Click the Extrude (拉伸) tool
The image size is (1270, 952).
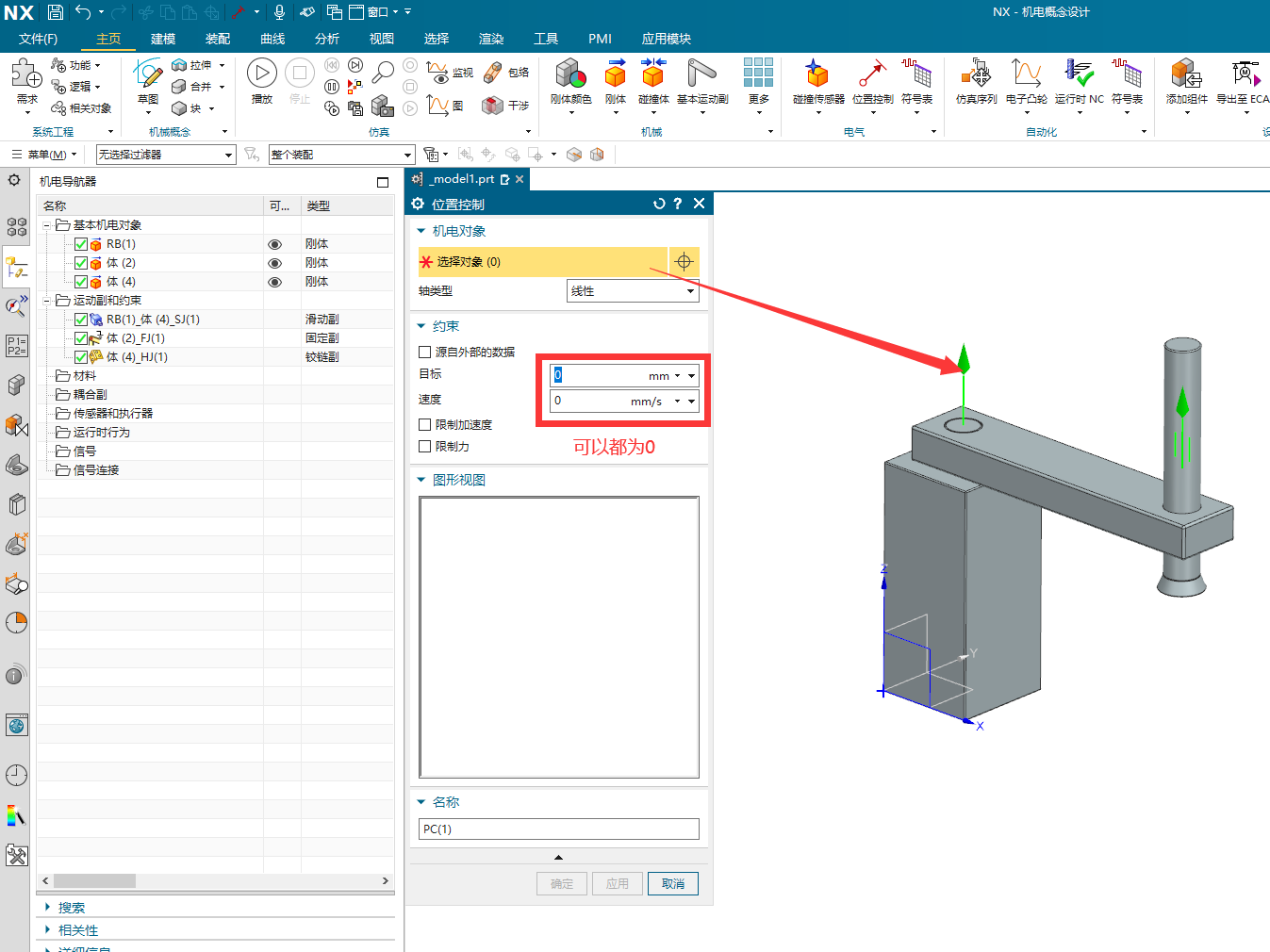pyautogui.click(x=192, y=65)
